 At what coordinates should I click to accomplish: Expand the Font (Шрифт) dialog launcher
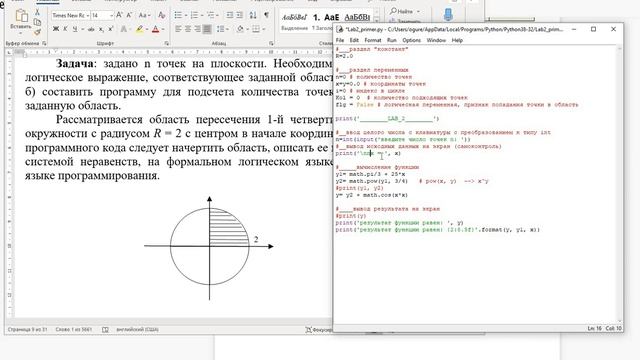(x=167, y=43)
